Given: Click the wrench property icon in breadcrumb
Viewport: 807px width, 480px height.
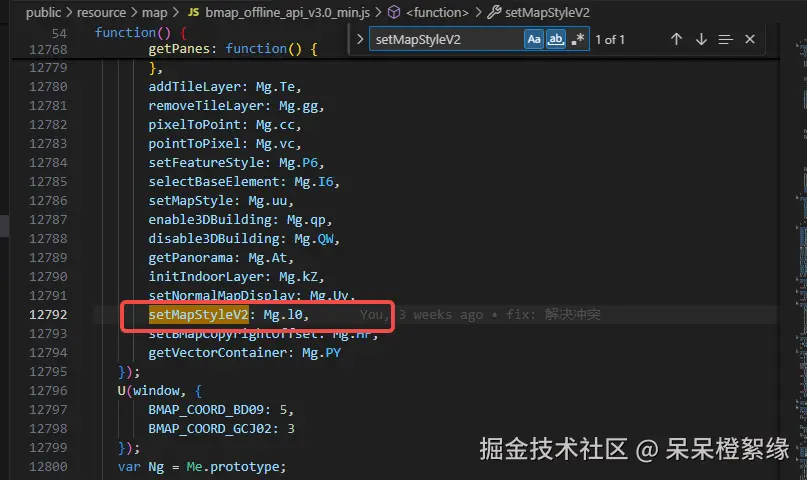Looking at the screenshot, I should [x=494, y=12].
